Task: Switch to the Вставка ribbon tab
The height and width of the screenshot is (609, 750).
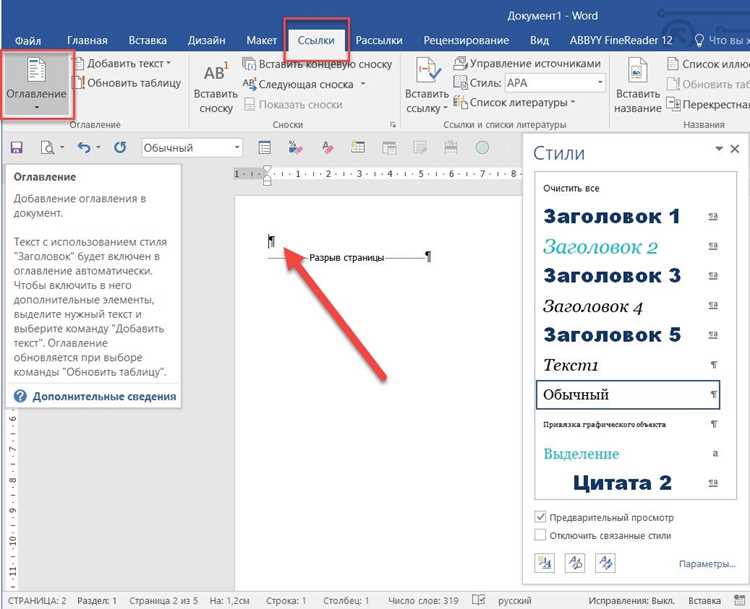Action: point(147,41)
